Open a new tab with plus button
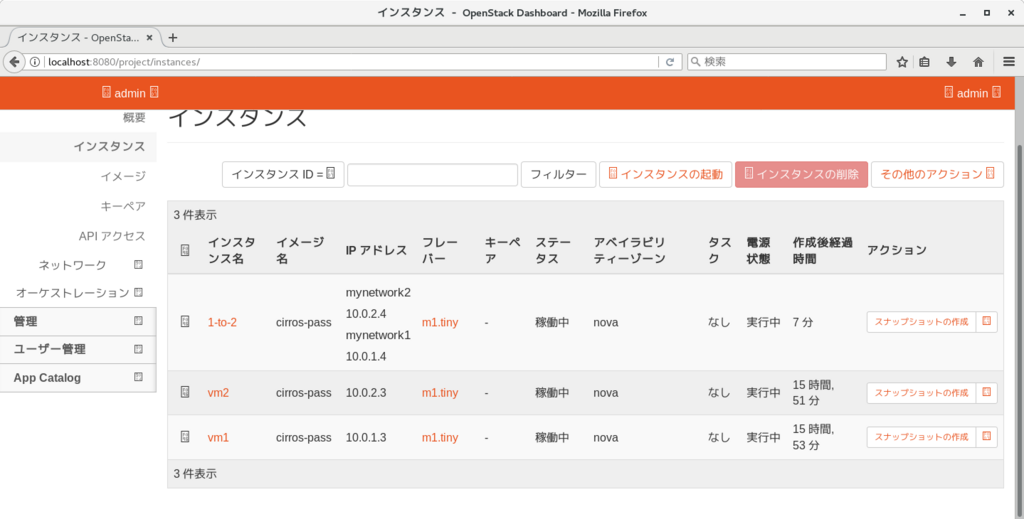The image size is (1024, 519). tap(172, 38)
